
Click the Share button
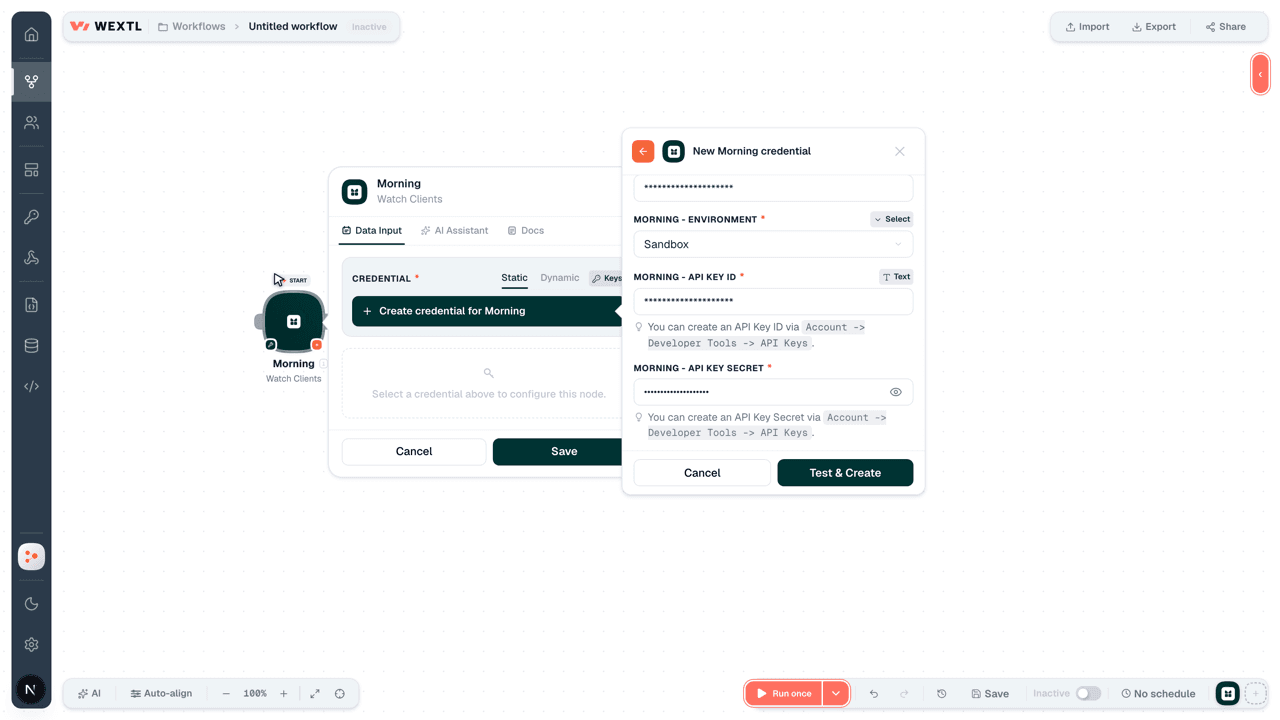point(1226,27)
